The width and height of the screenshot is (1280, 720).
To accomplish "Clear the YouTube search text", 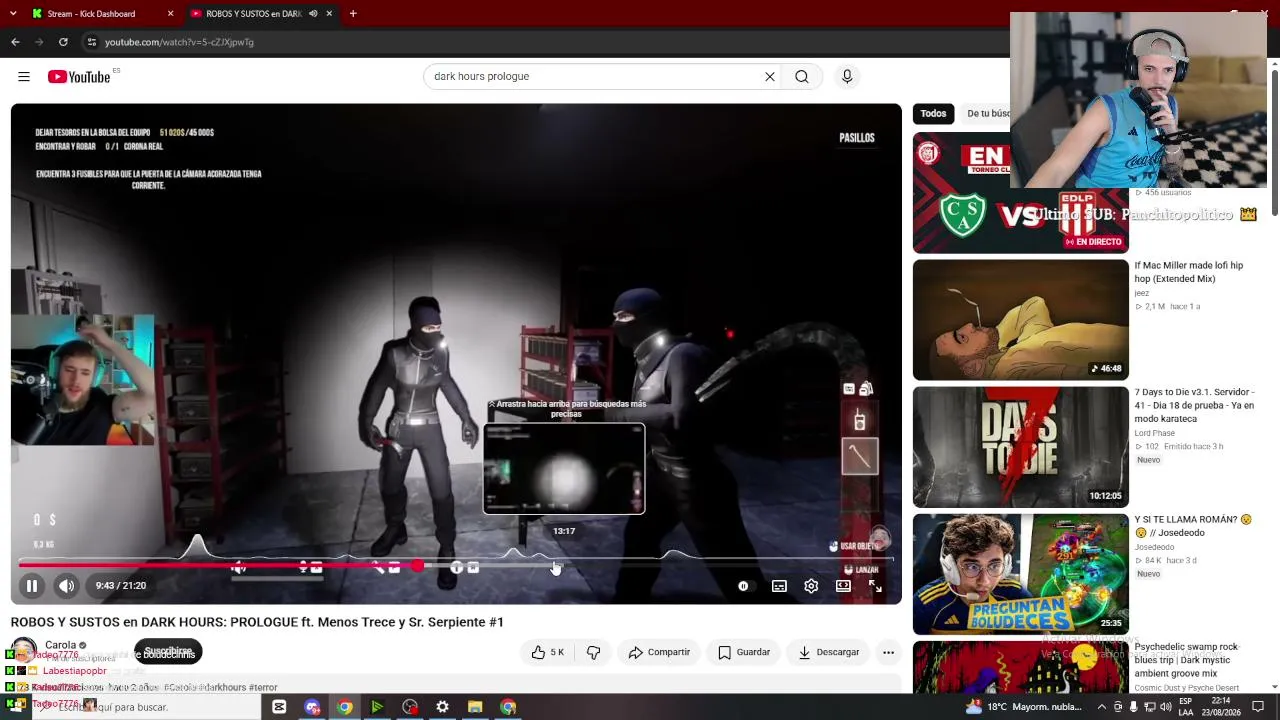I will (x=770, y=77).
